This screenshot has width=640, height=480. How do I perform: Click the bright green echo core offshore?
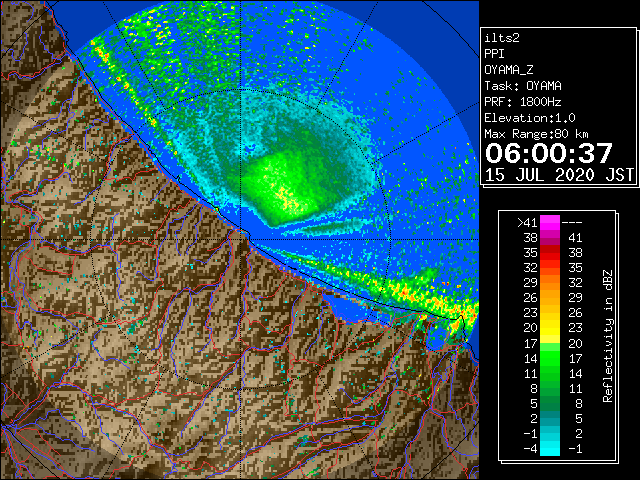coord(282,188)
